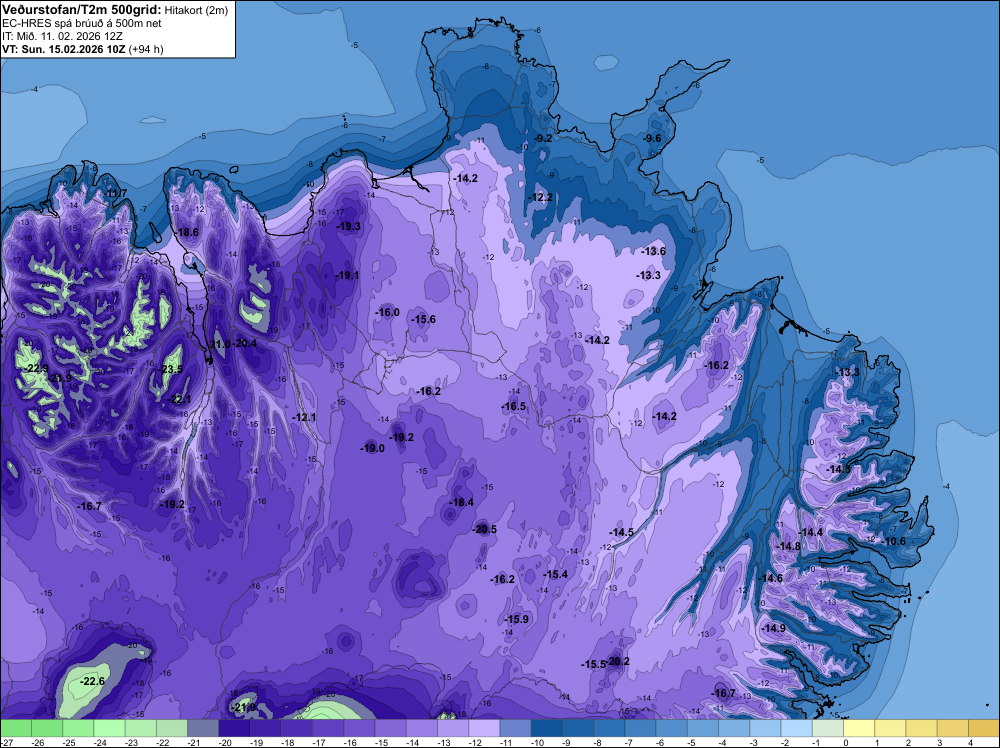Click the -11.7 temperature value on map
Screen dimensions: 1000x748
pyautogui.click(x=115, y=193)
